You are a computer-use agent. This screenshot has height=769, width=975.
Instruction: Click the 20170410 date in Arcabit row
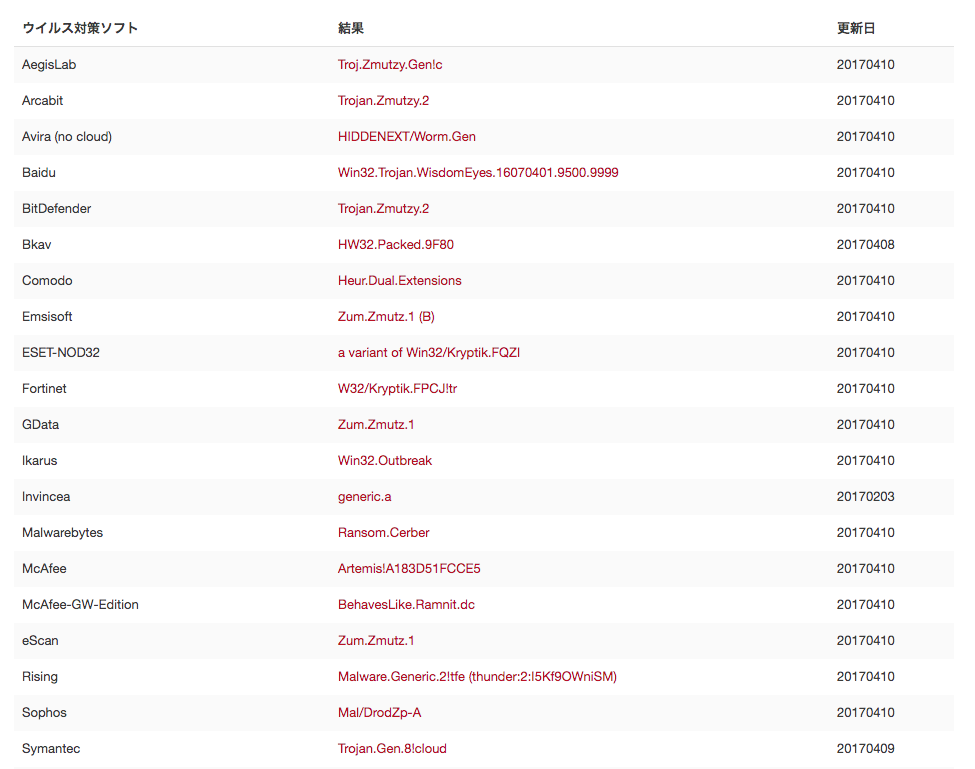point(866,101)
